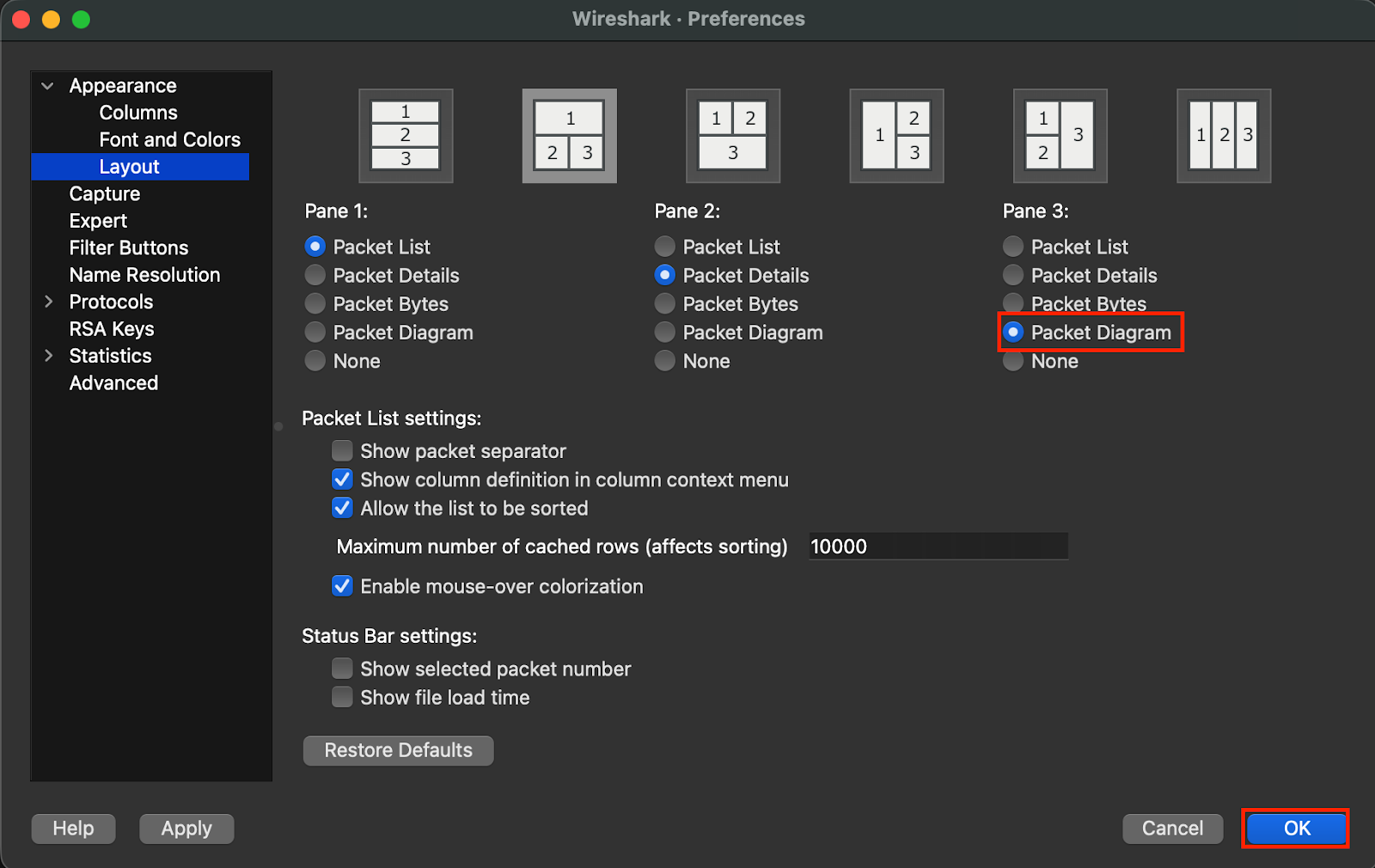The width and height of the screenshot is (1375, 868).
Task: Open the Columns preferences page
Action: coord(138,113)
